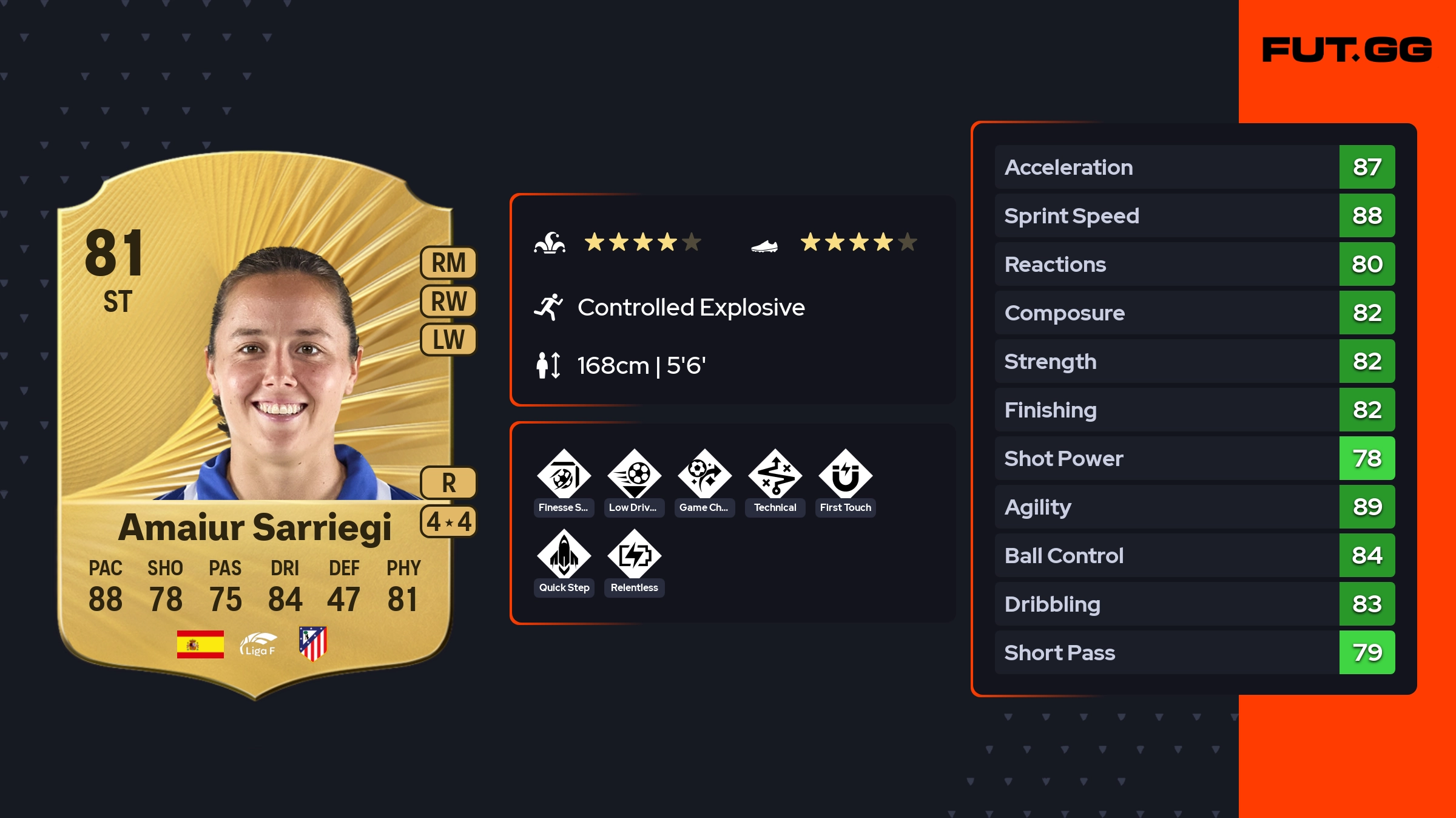Click the weak foot boot icon
Screen dimensions: 1456x818
coord(764,245)
